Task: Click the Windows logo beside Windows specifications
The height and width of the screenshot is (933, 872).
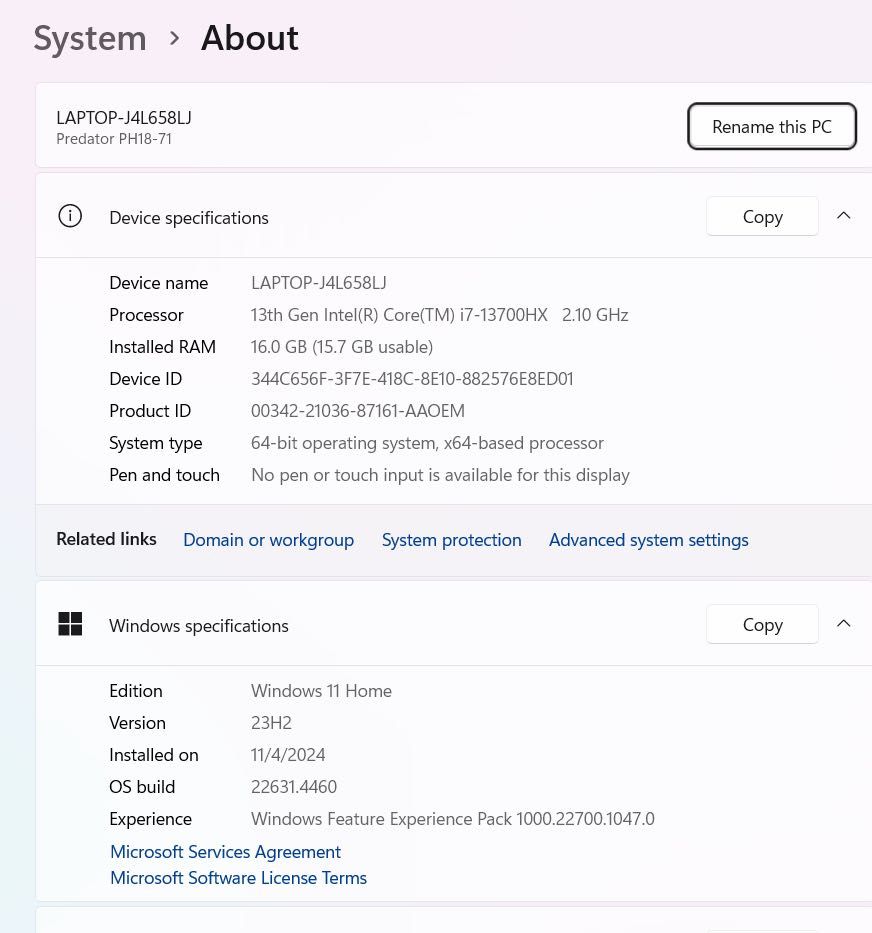Action: pos(70,624)
